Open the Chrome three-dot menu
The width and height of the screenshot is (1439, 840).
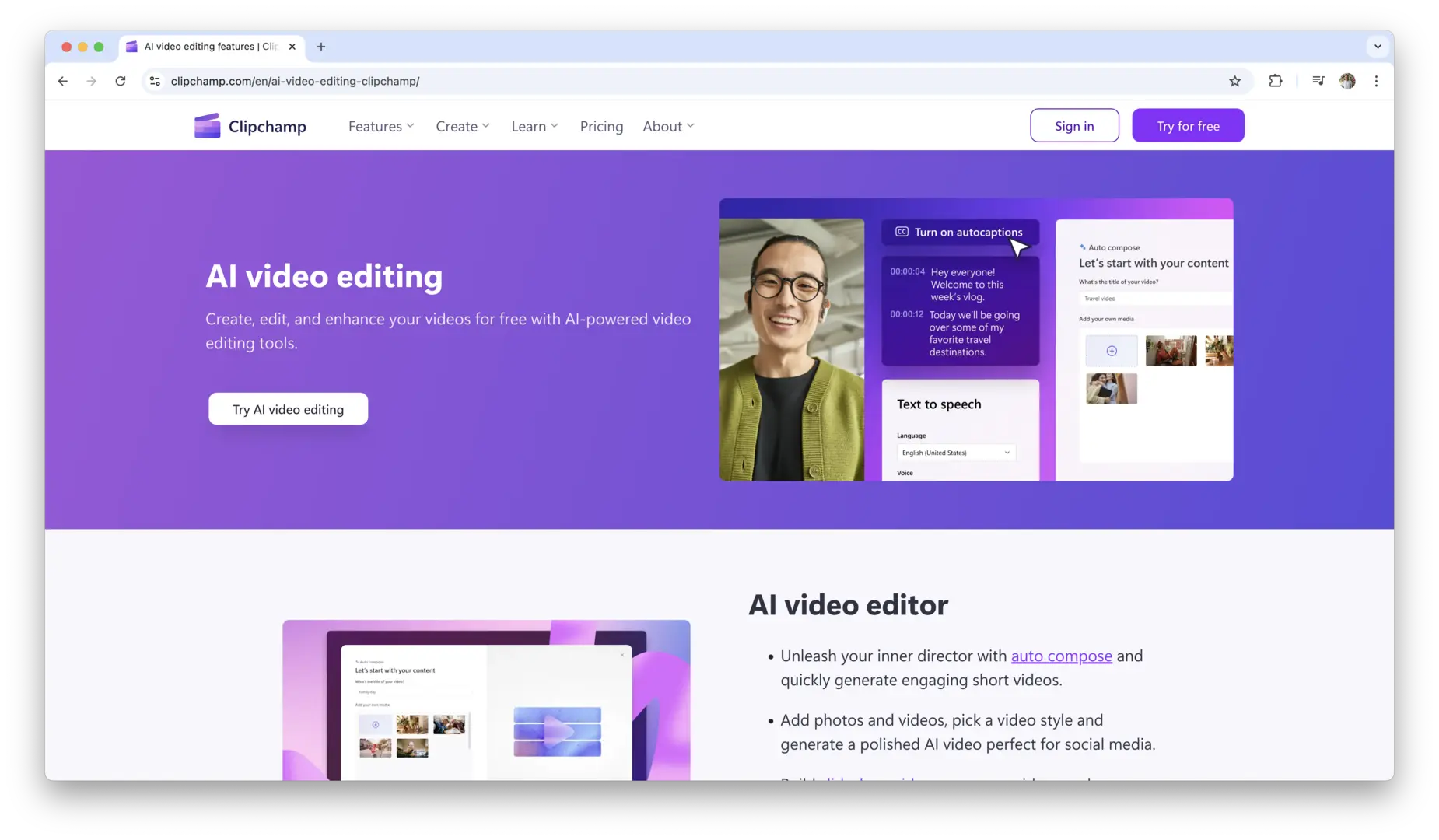coord(1376,81)
